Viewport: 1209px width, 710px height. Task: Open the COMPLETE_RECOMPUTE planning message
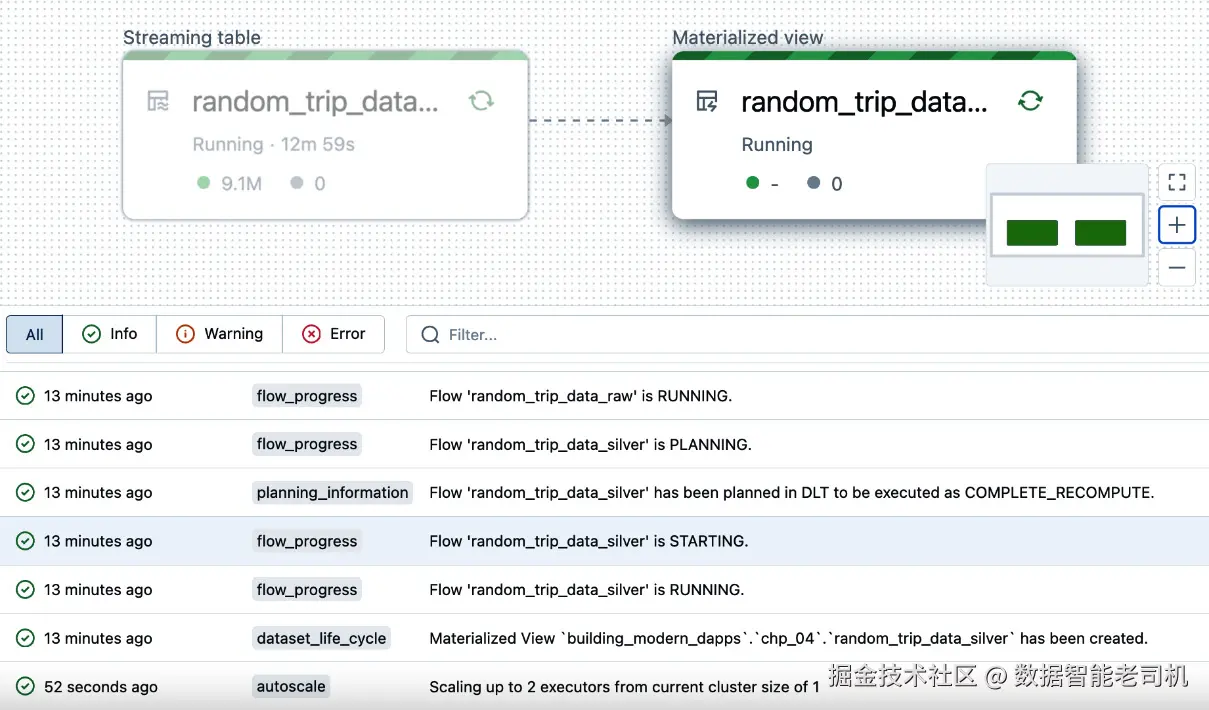[x=791, y=492]
